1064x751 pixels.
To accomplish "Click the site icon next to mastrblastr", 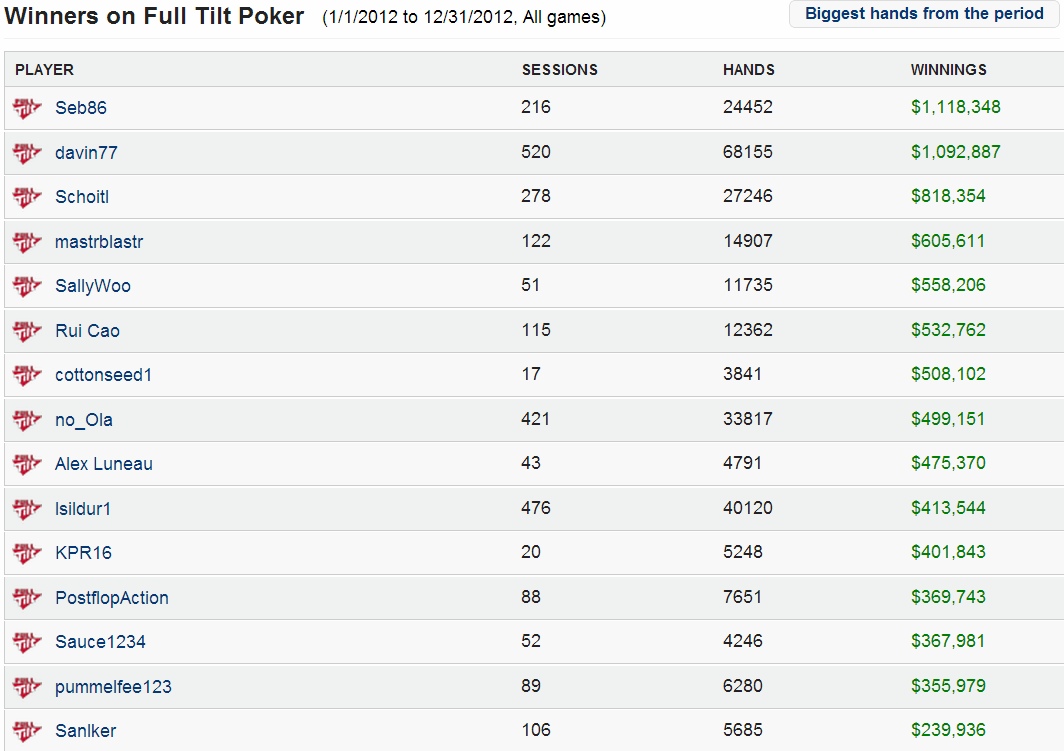I will tap(27, 242).
